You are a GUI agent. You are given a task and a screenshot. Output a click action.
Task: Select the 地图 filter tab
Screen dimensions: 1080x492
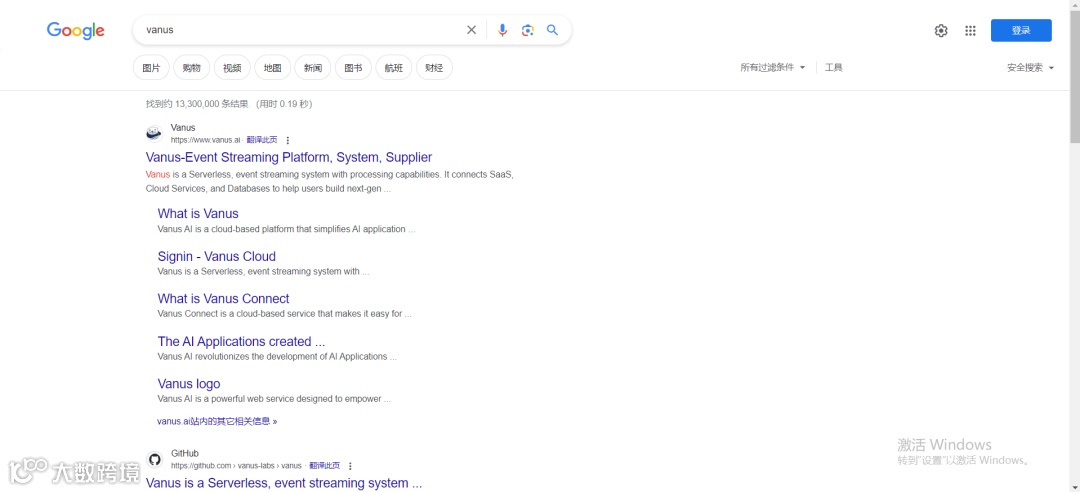(x=273, y=68)
